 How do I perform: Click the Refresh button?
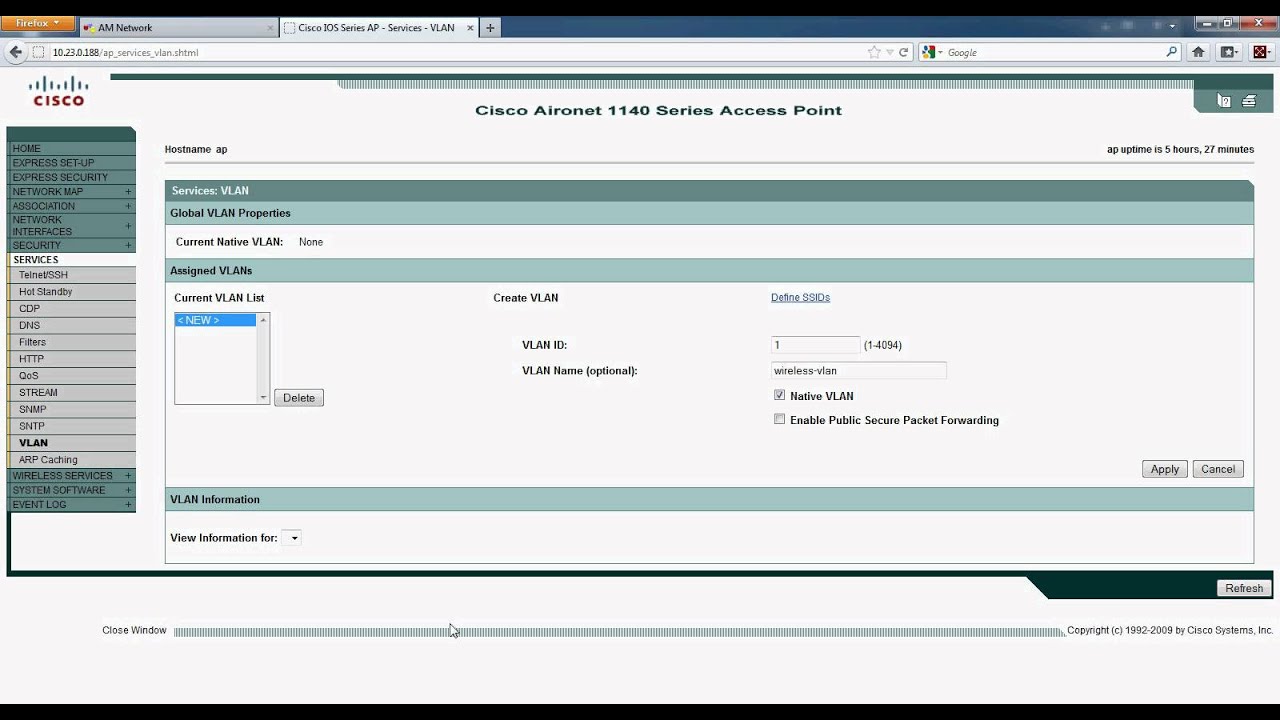point(1245,588)
